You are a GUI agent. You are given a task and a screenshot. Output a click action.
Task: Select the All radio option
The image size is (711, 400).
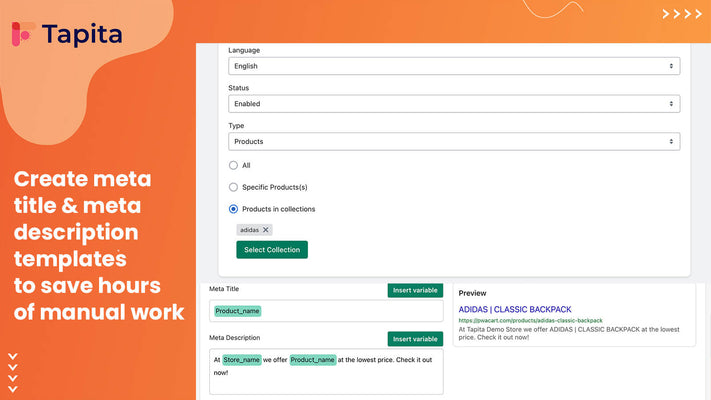tap(233, 165)
